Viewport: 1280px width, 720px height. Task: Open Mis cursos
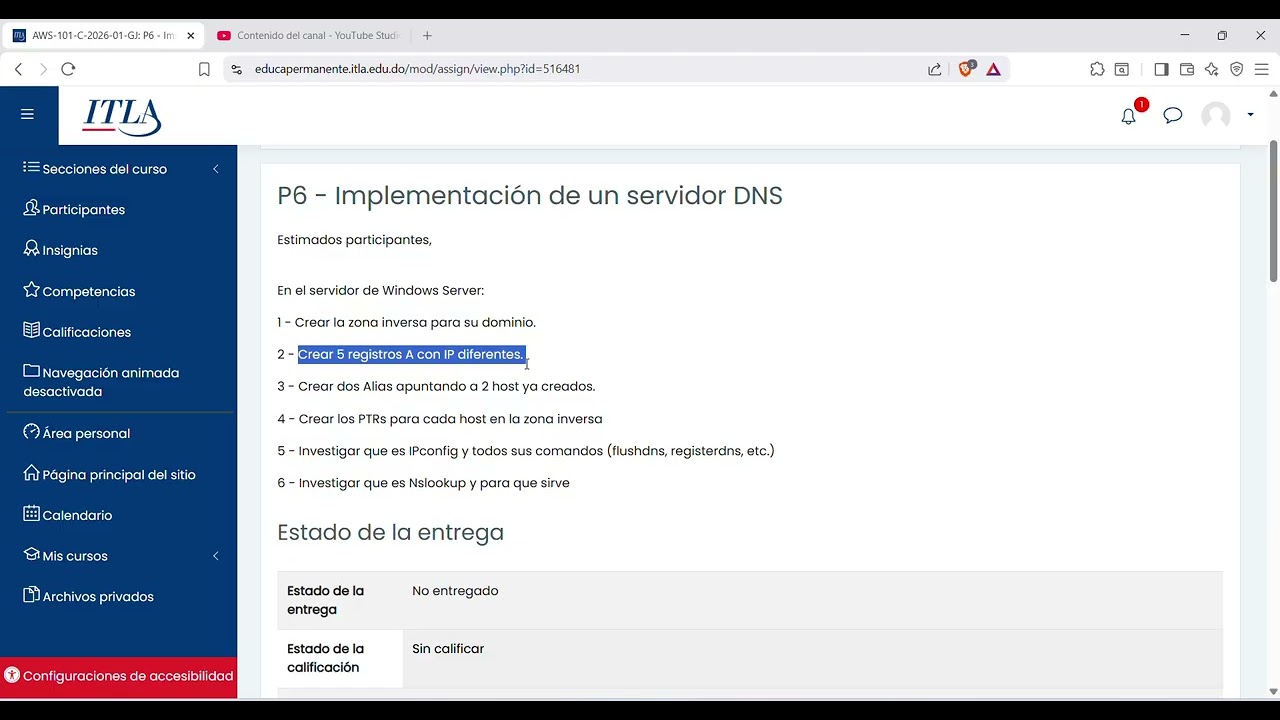point(65,556)
